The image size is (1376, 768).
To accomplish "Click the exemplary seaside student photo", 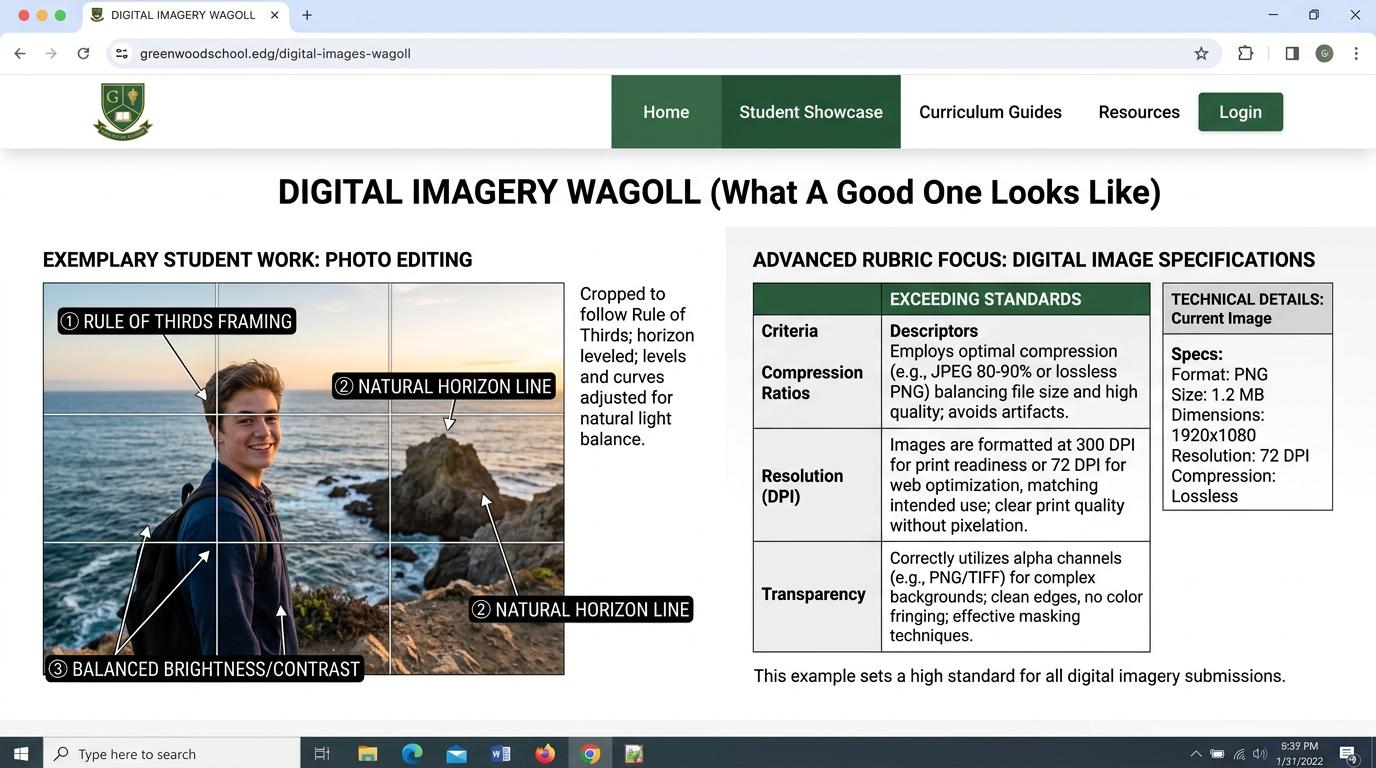I will pyautogui.click(x=303, y=478).
